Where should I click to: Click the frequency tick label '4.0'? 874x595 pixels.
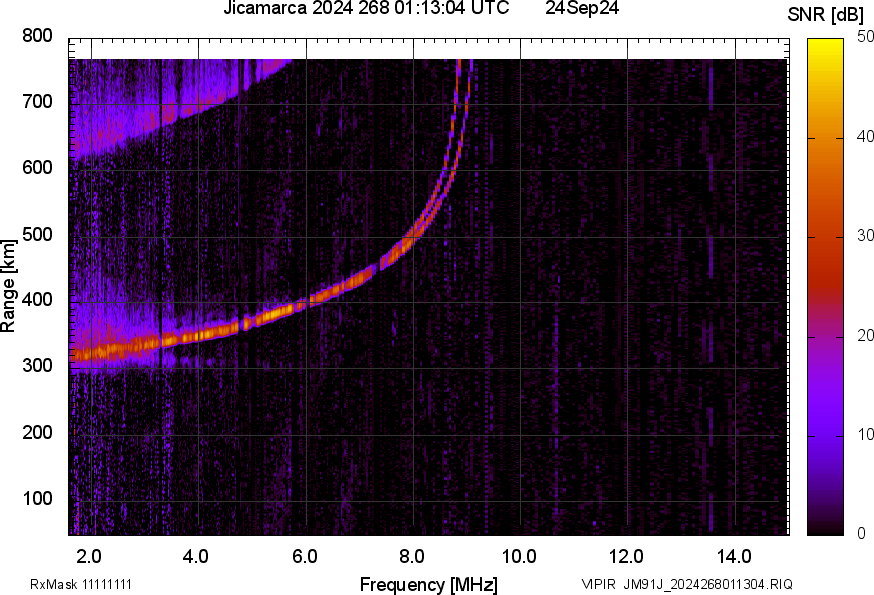pos(196,557)
